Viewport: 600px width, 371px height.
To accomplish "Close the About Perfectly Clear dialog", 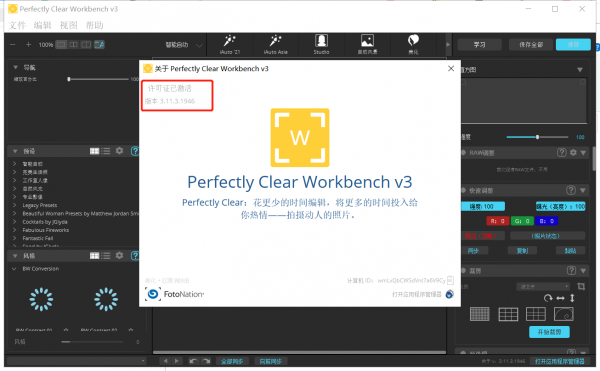I will pos(451,68).
